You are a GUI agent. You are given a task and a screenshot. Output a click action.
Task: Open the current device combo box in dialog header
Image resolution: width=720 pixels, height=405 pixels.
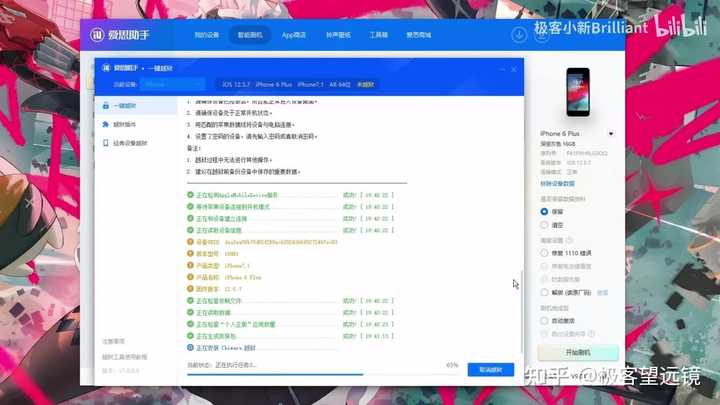[173, 84]
